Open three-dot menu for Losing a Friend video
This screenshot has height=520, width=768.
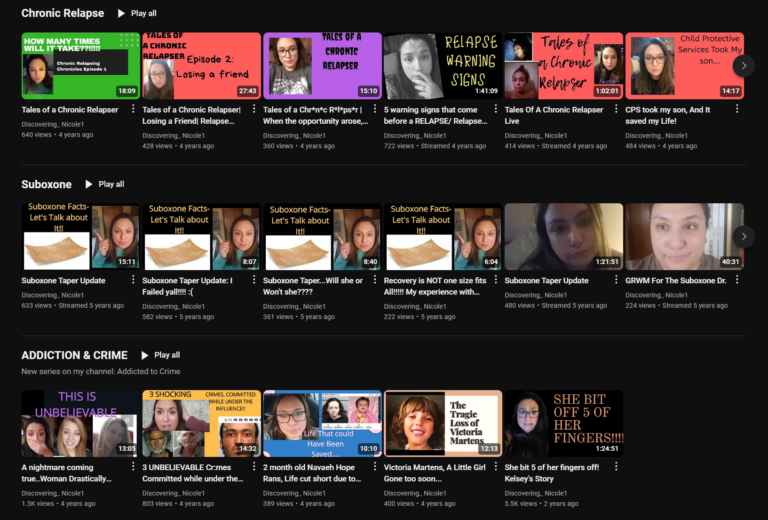point(254,109)
